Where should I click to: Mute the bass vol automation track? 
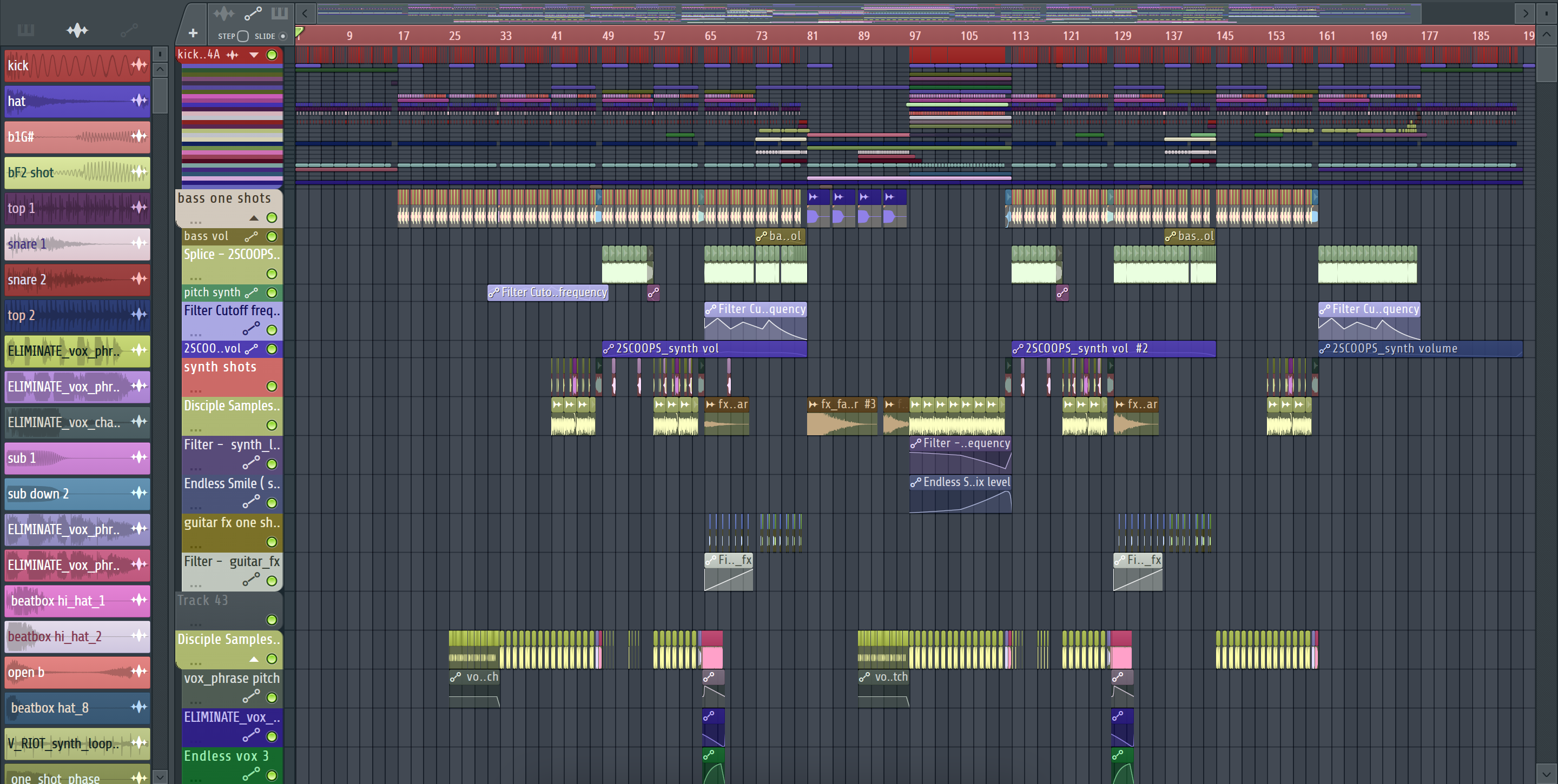click(272, 236)
